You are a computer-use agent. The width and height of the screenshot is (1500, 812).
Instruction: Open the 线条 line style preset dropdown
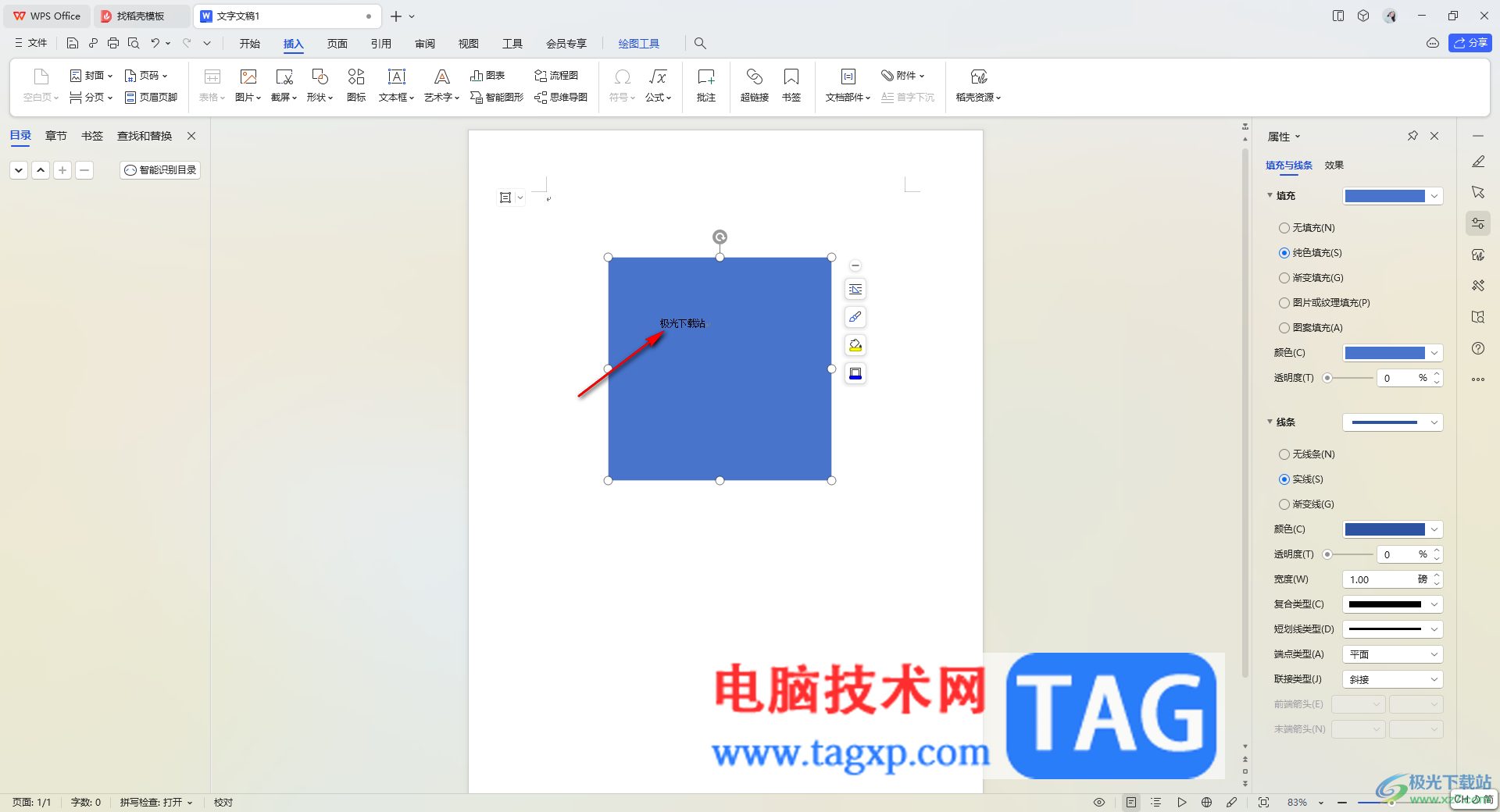[x=1392, y=422]
